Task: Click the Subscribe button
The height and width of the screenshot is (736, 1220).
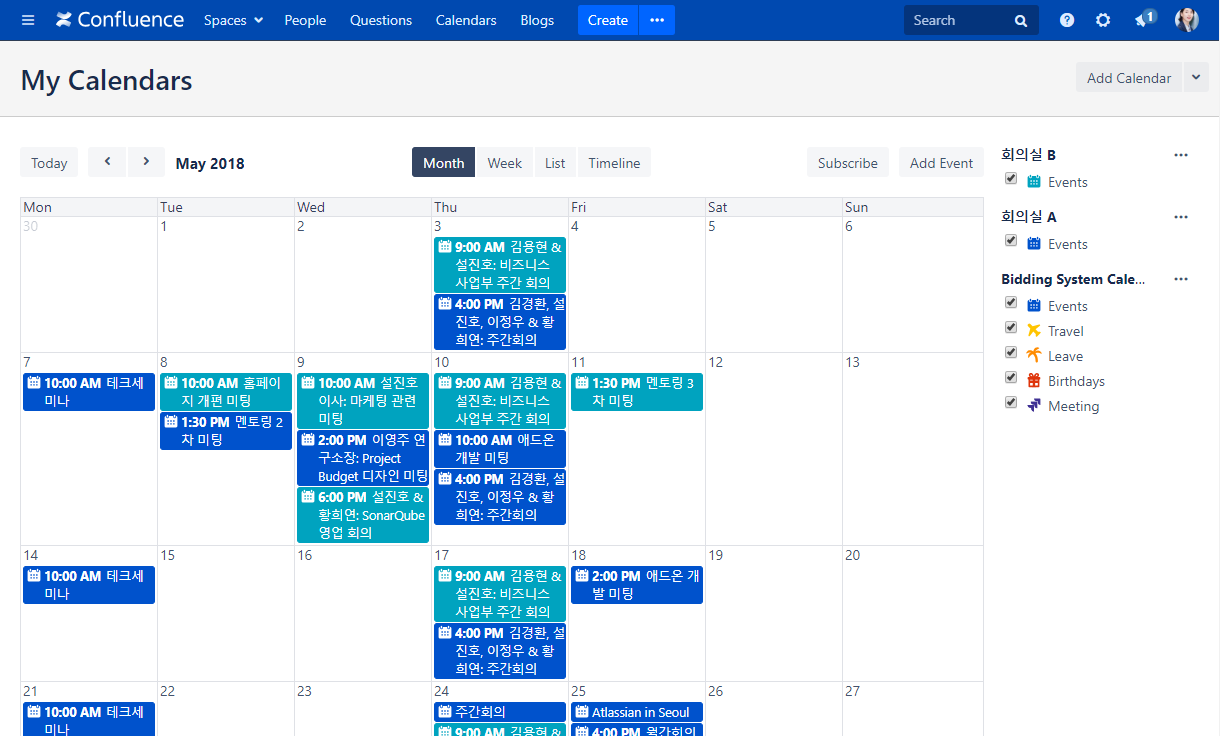Action: tap(847, 163)
